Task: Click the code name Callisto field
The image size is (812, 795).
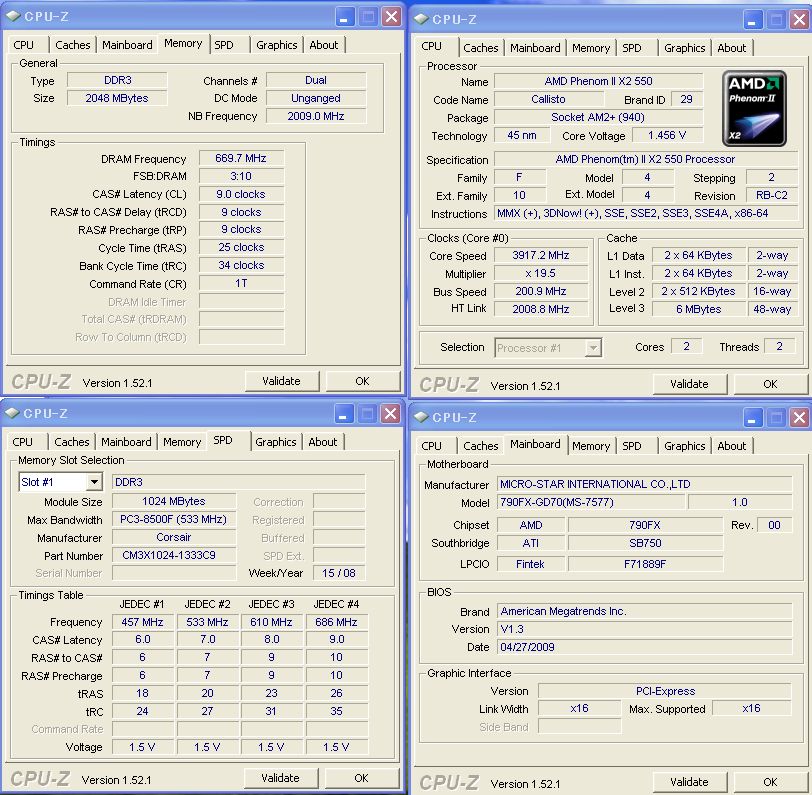Action: point(549,99)
